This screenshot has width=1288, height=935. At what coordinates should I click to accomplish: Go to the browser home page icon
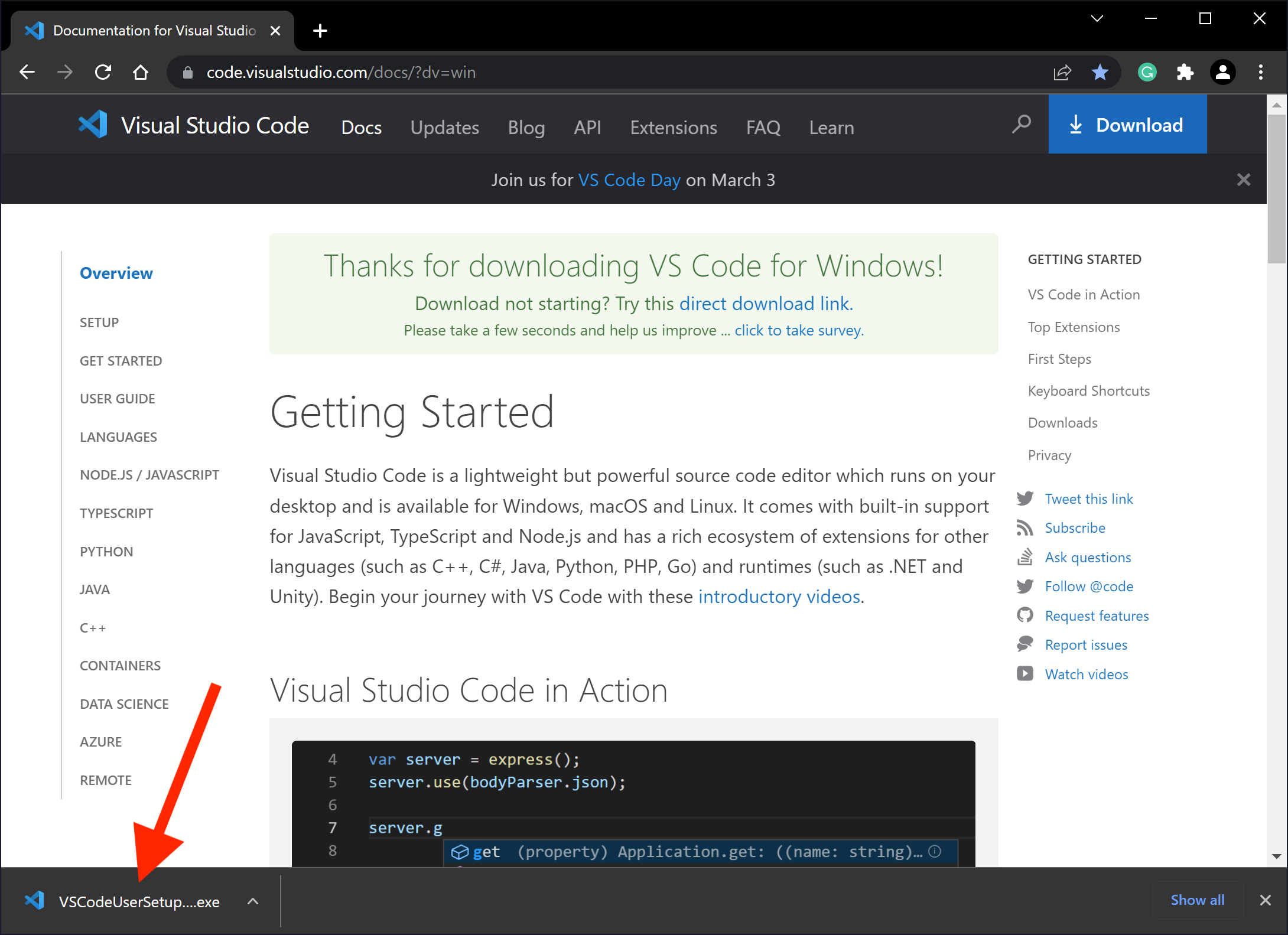pos(141,72)
